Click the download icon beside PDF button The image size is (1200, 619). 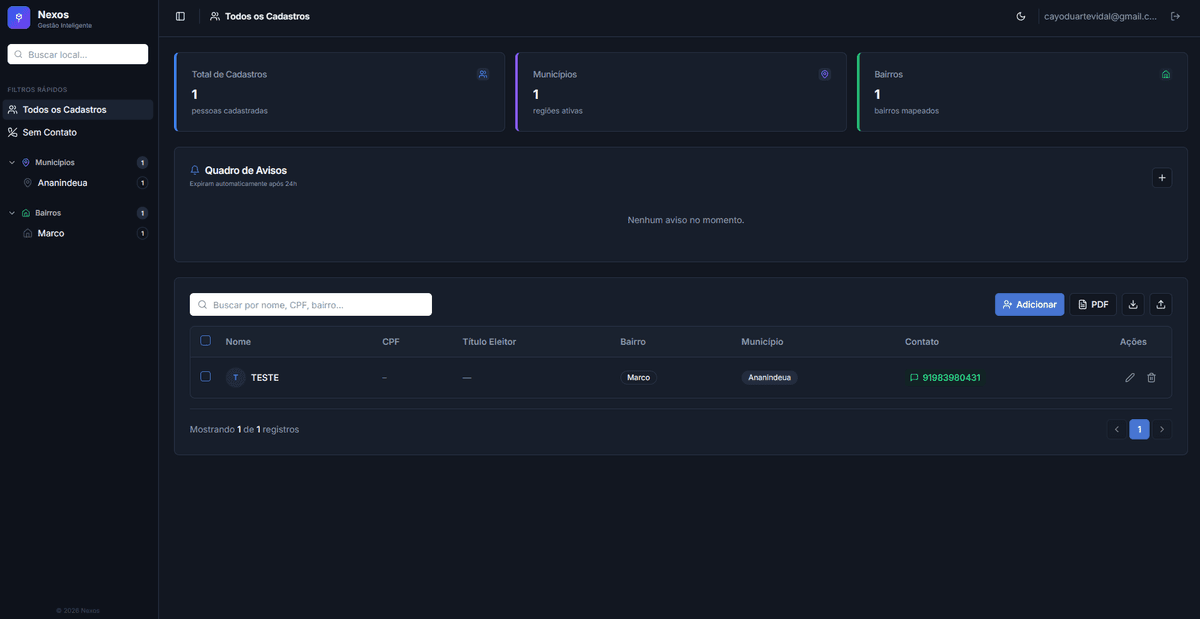(1133, 305)
